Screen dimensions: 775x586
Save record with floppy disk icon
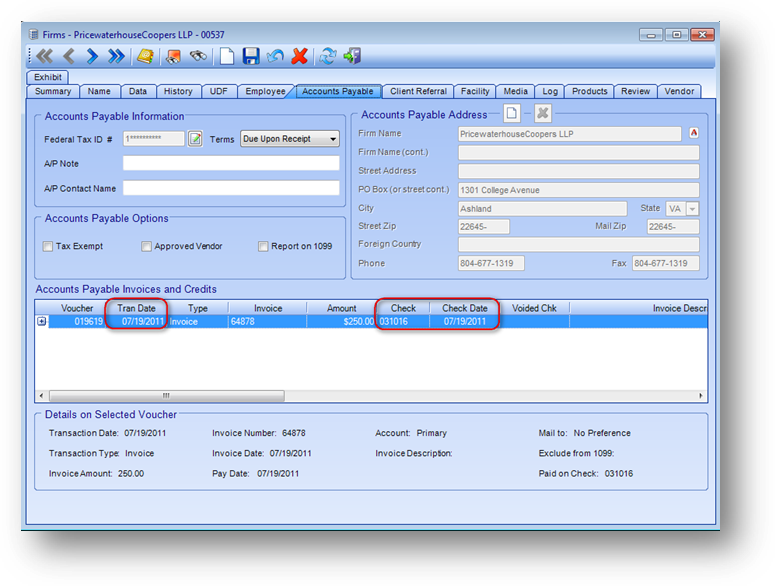(x=251, y=56)
